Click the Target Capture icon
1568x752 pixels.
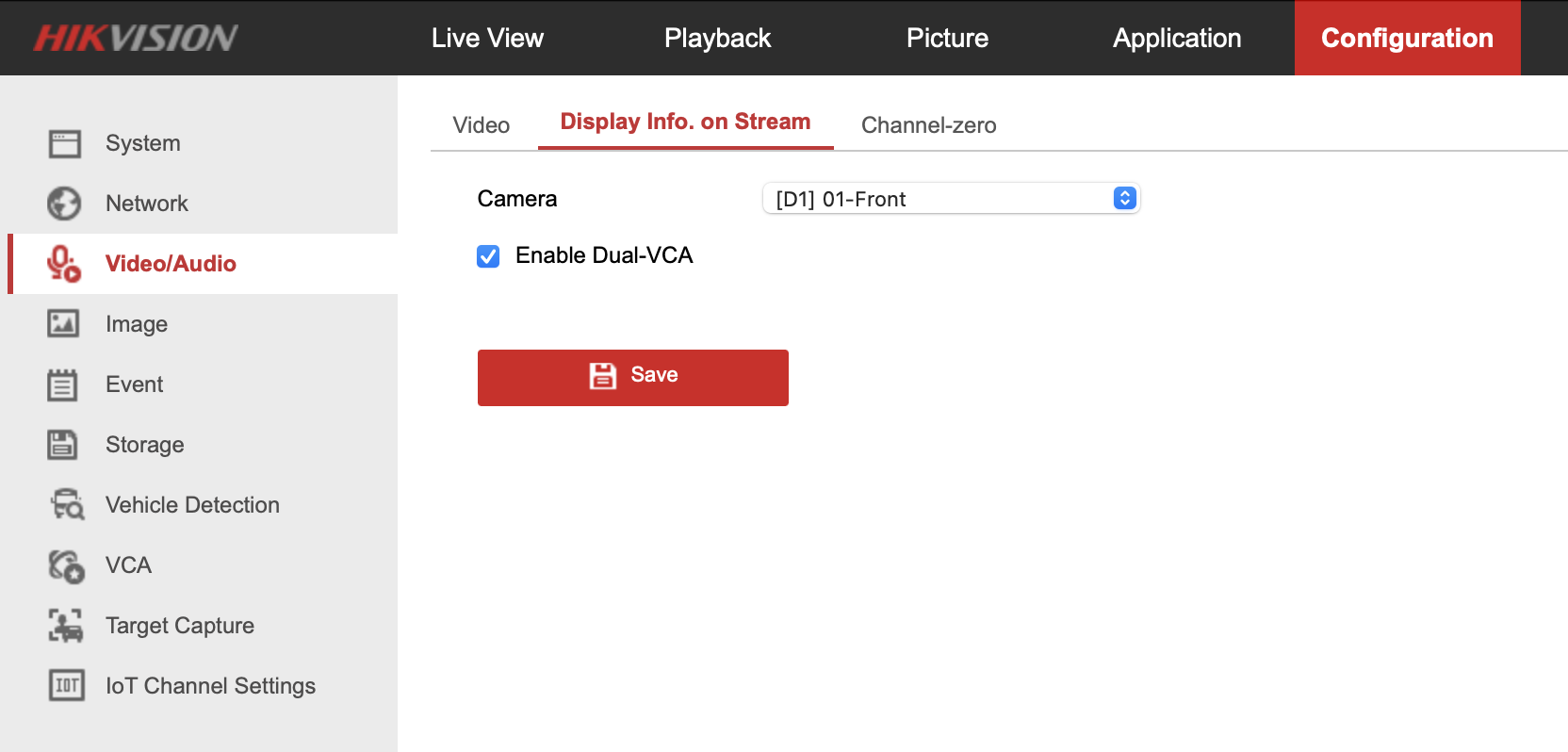(66, 626)
